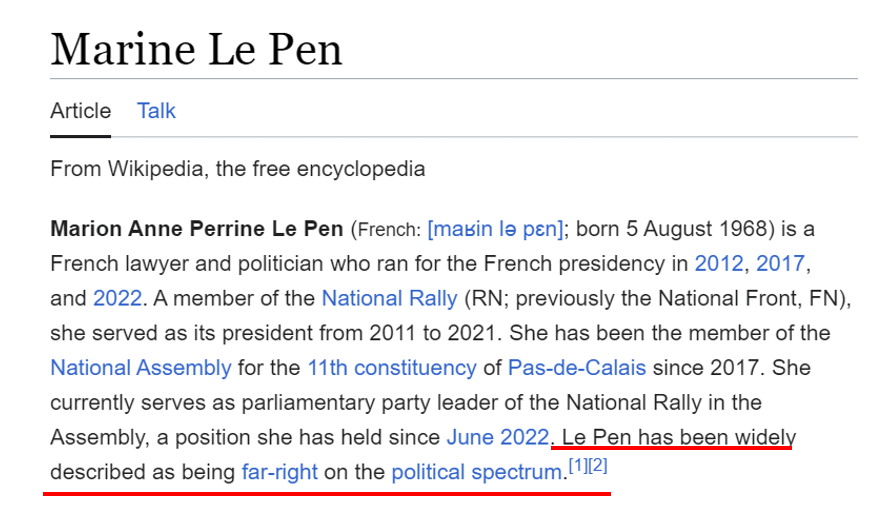Follow the 11th constituency link
The height and width of the screenshot is (529, 894).
coord(391,367)
